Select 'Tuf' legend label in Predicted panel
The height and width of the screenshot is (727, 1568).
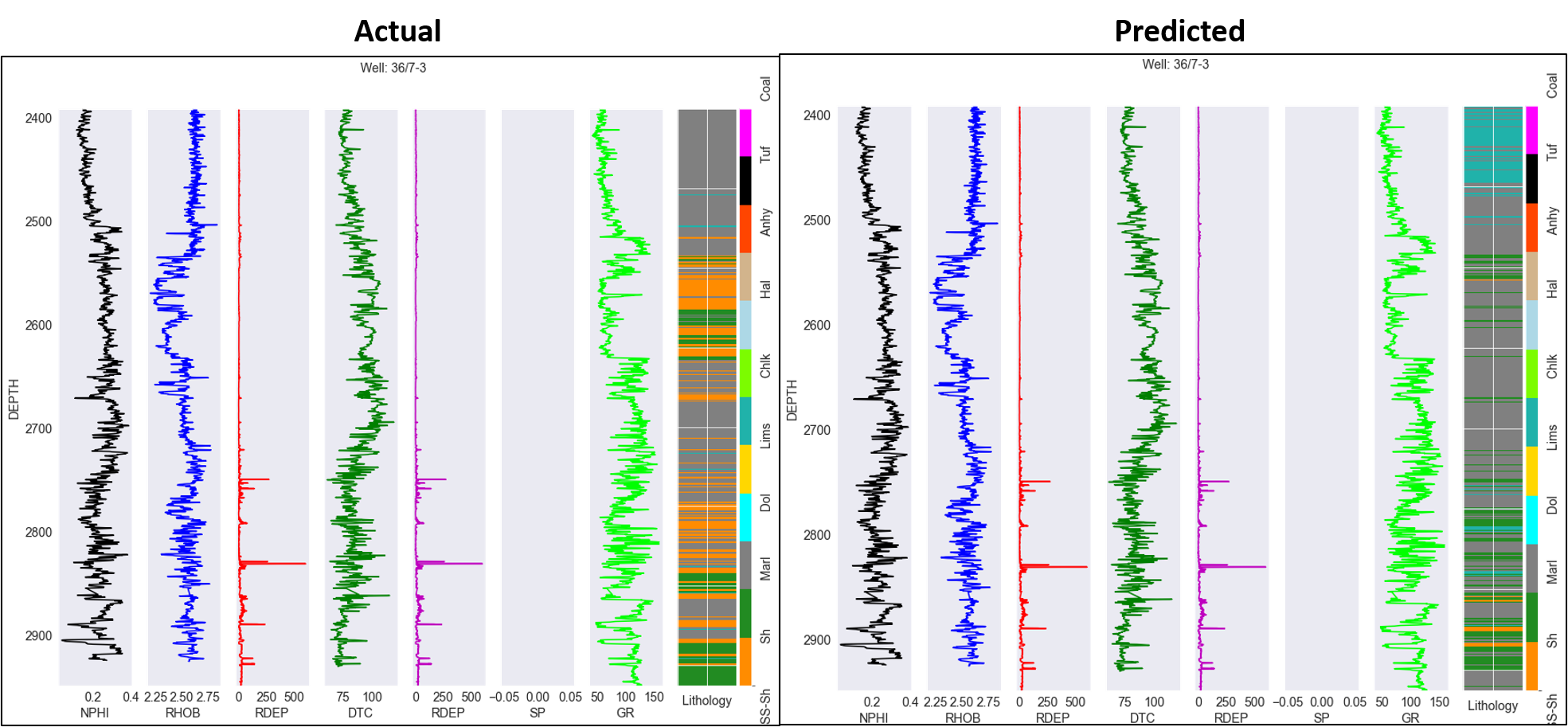click(1551, 152)
